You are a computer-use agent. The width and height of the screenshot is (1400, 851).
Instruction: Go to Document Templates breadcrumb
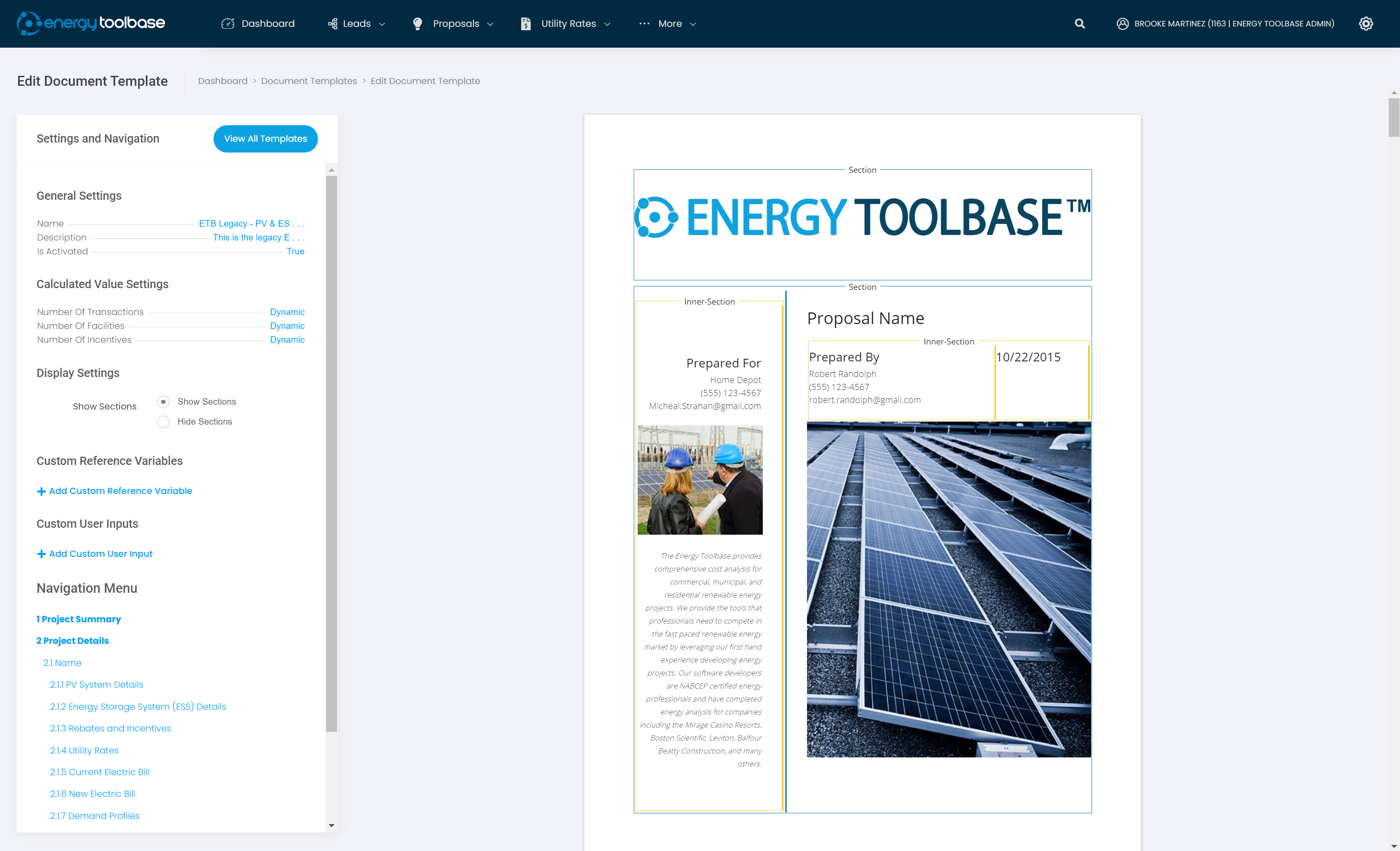tap(309, 81)
